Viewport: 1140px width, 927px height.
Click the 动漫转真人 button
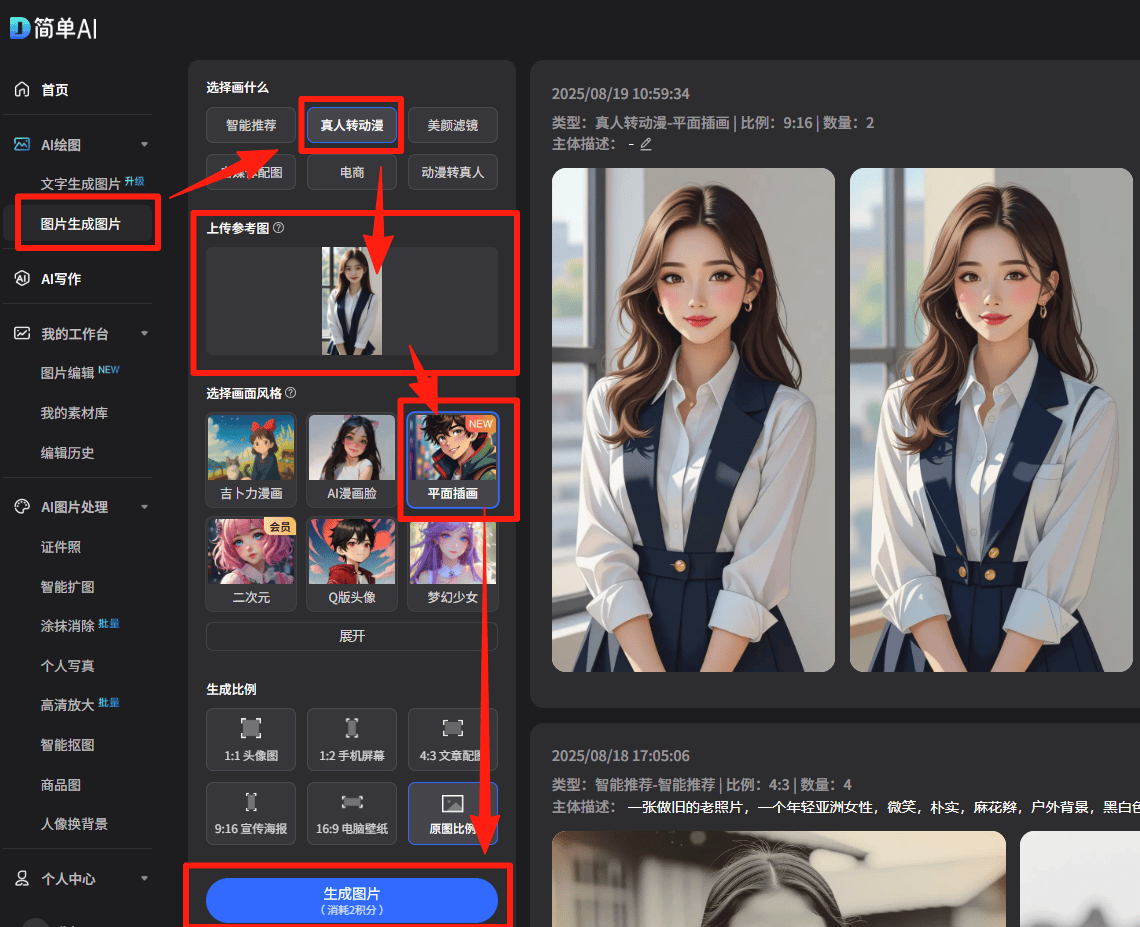(453, 172)
